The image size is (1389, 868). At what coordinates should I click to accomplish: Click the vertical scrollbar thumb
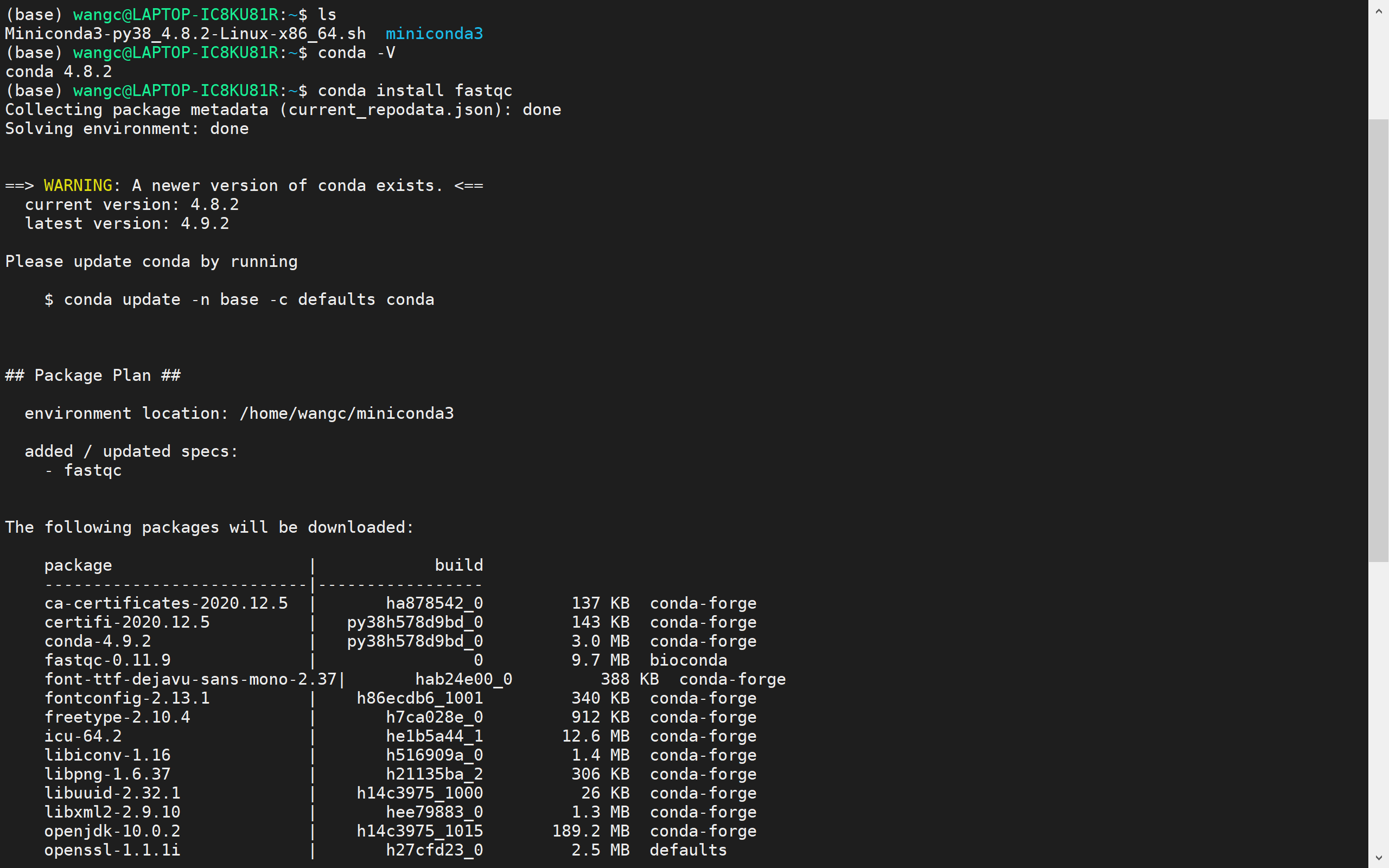click(x=1378, y=340)
